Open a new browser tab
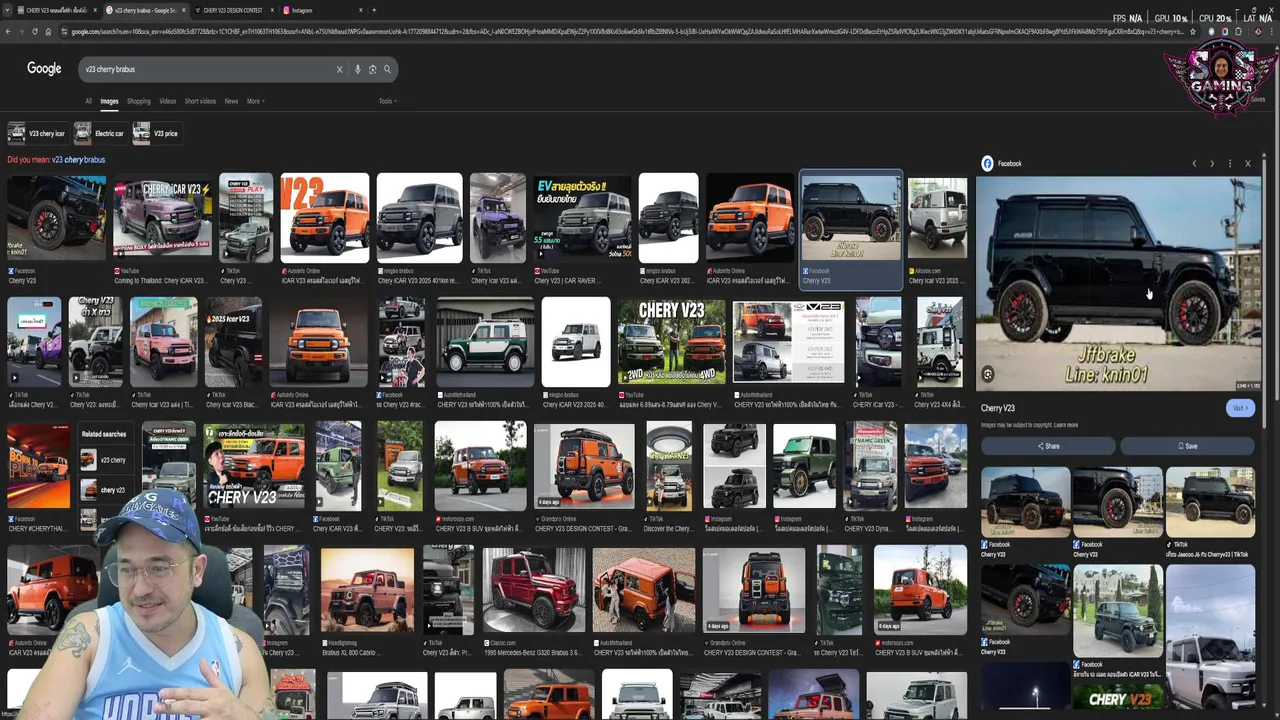 (374, 10)
